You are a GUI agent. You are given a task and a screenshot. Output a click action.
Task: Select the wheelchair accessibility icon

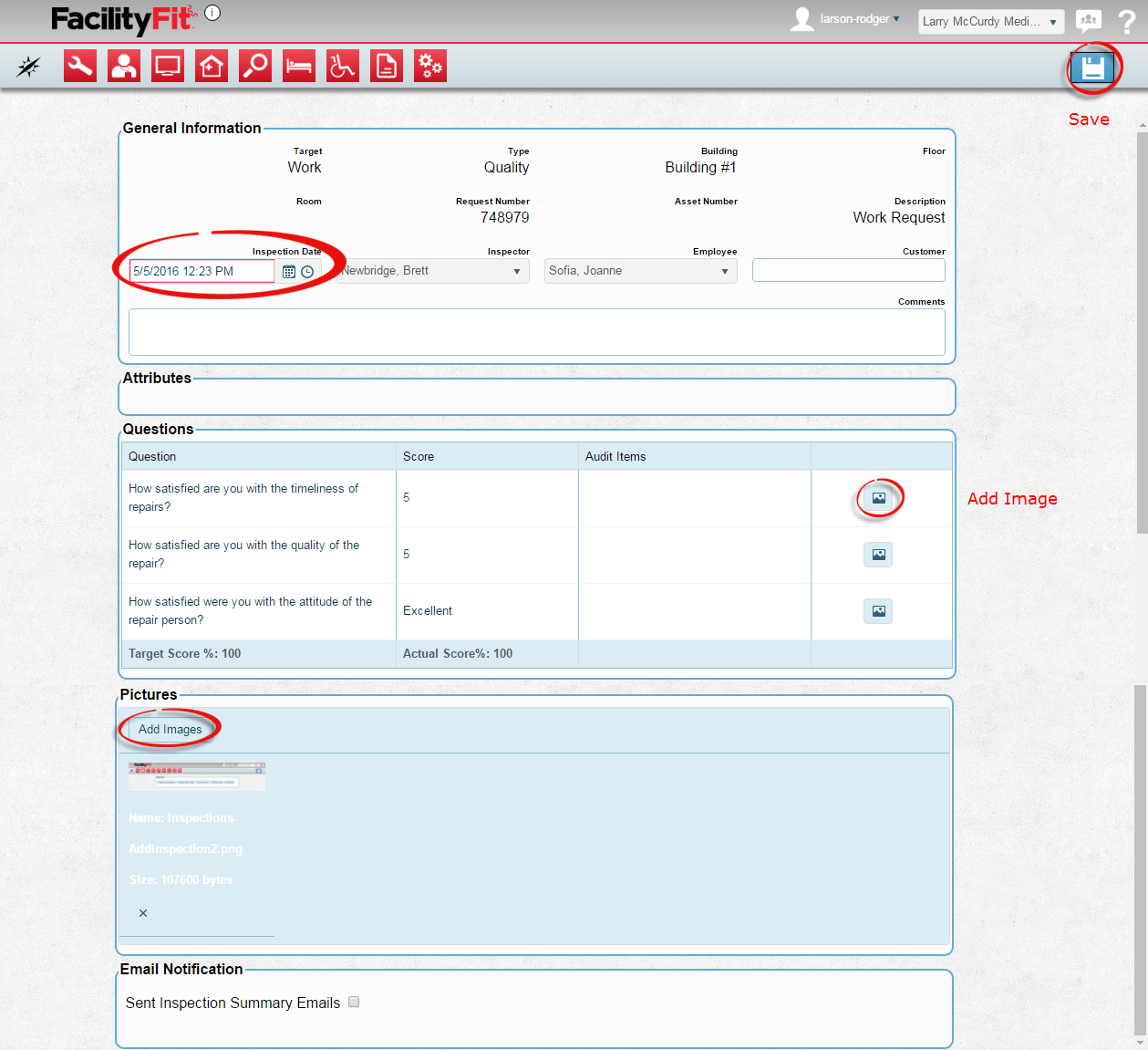[x=343, y=66]
